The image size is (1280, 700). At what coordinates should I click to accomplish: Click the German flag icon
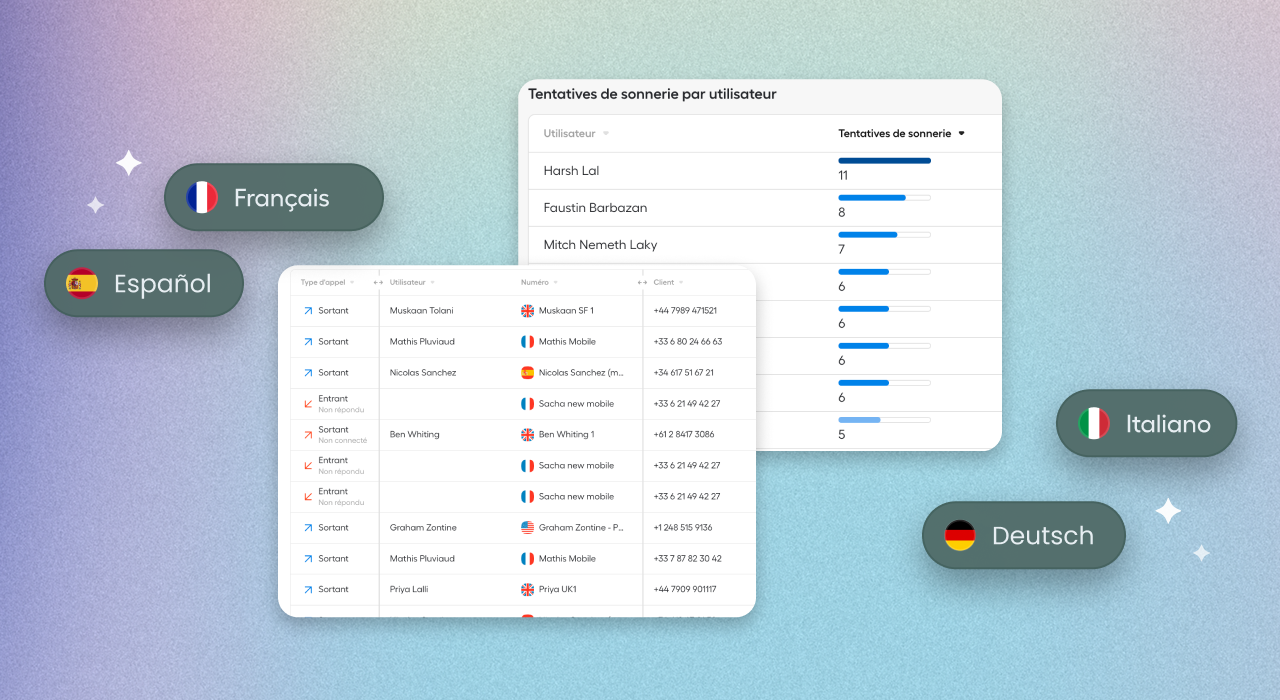[x=960, y=535]
